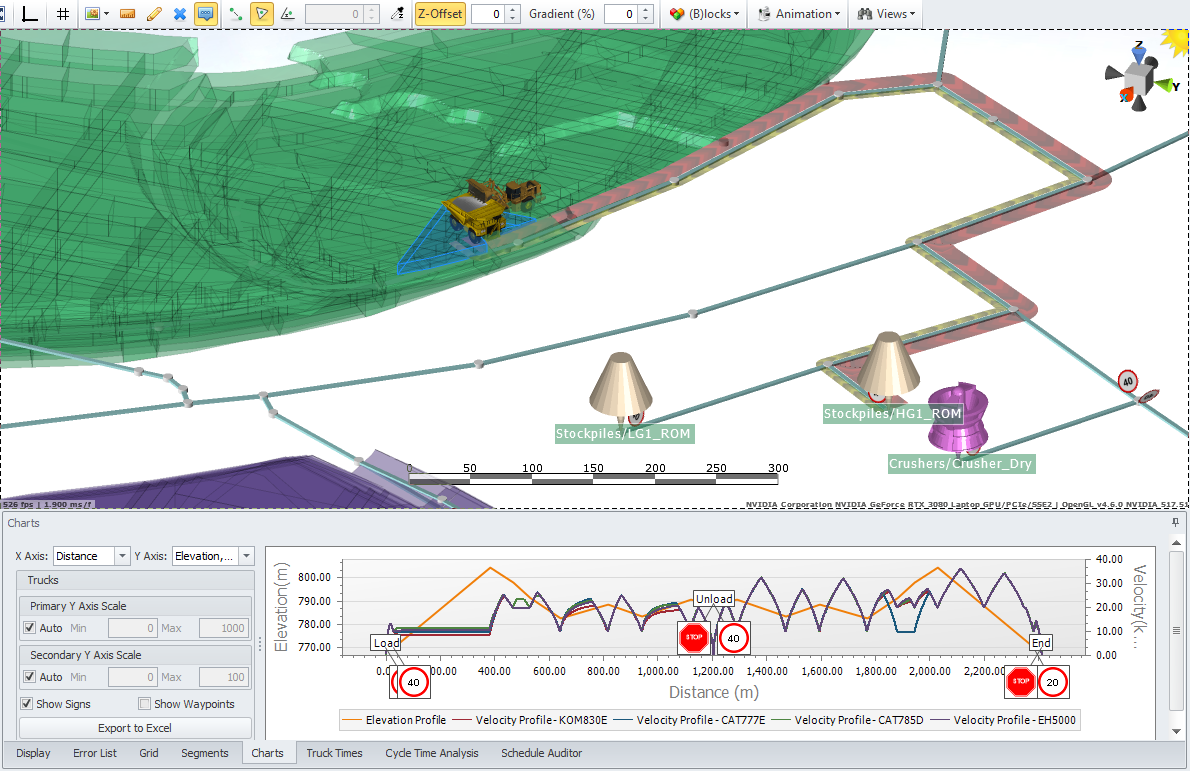
Task: Activate the pencil edit tool
Action: pos(153,14)
